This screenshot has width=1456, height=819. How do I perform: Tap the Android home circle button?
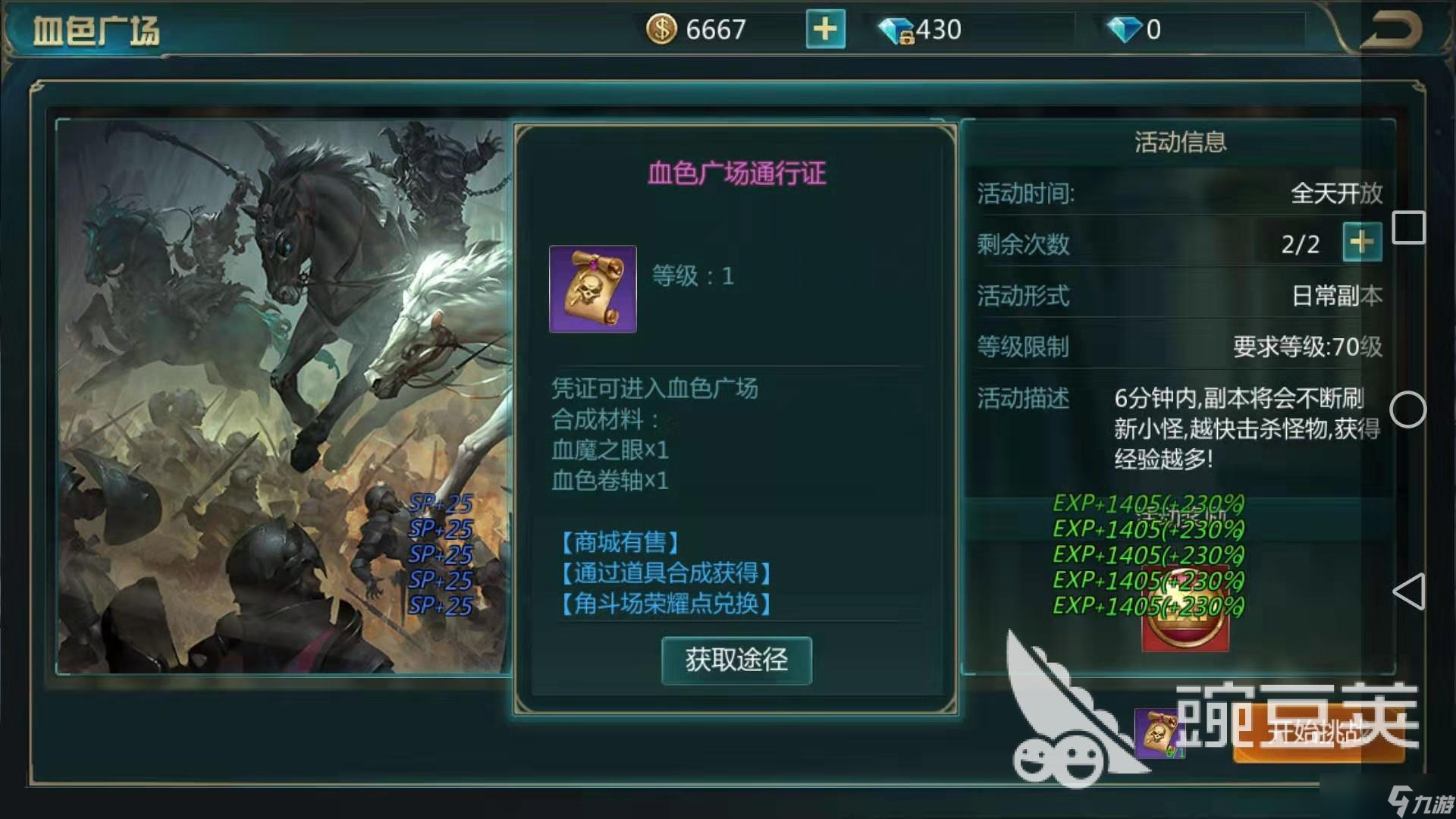[1408, 410]
